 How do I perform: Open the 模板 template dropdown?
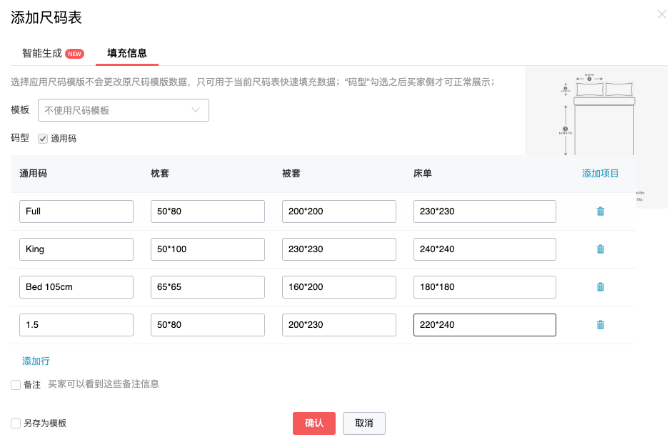[123, 110]
